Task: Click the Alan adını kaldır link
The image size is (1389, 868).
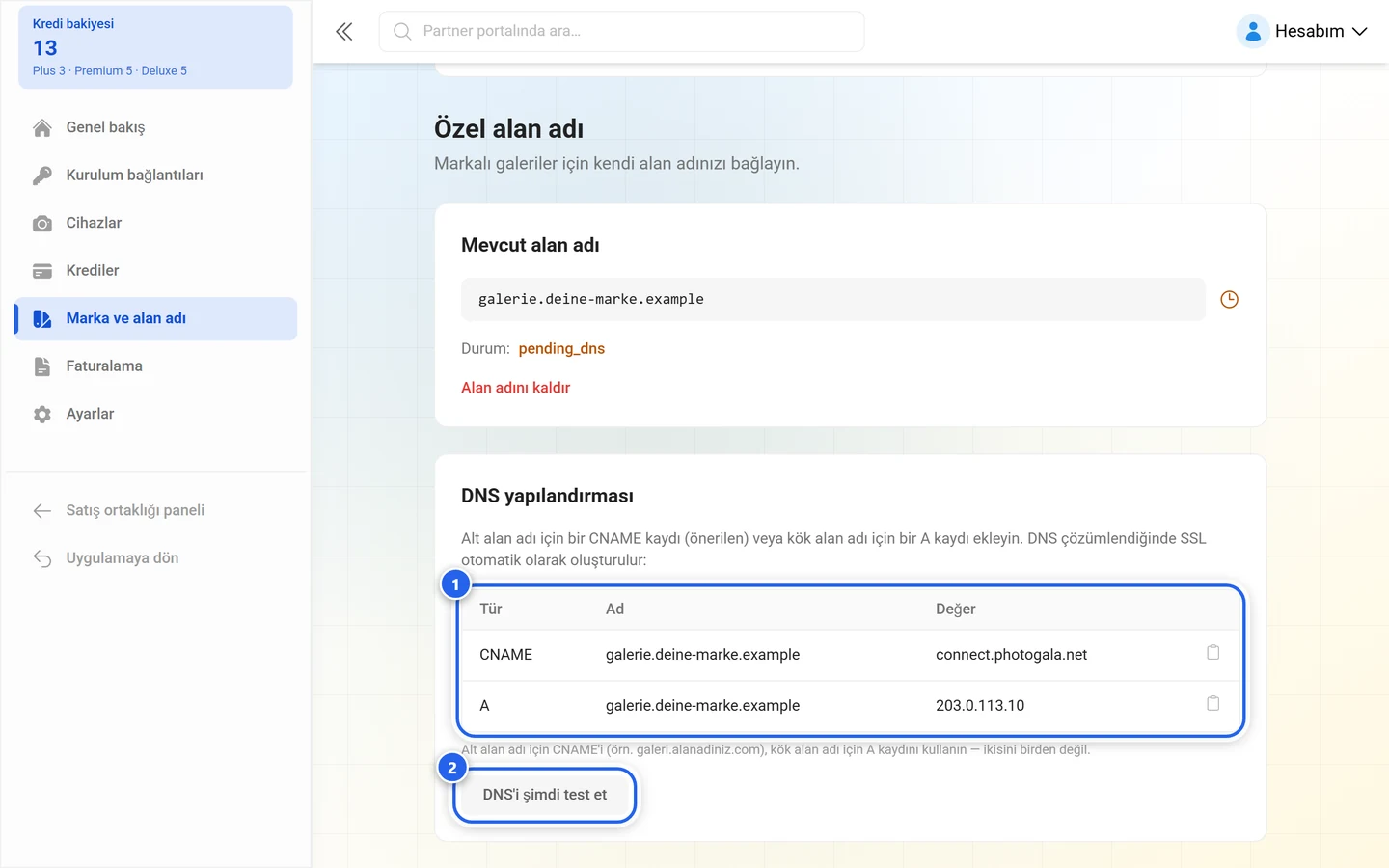Action: (515, 388)
